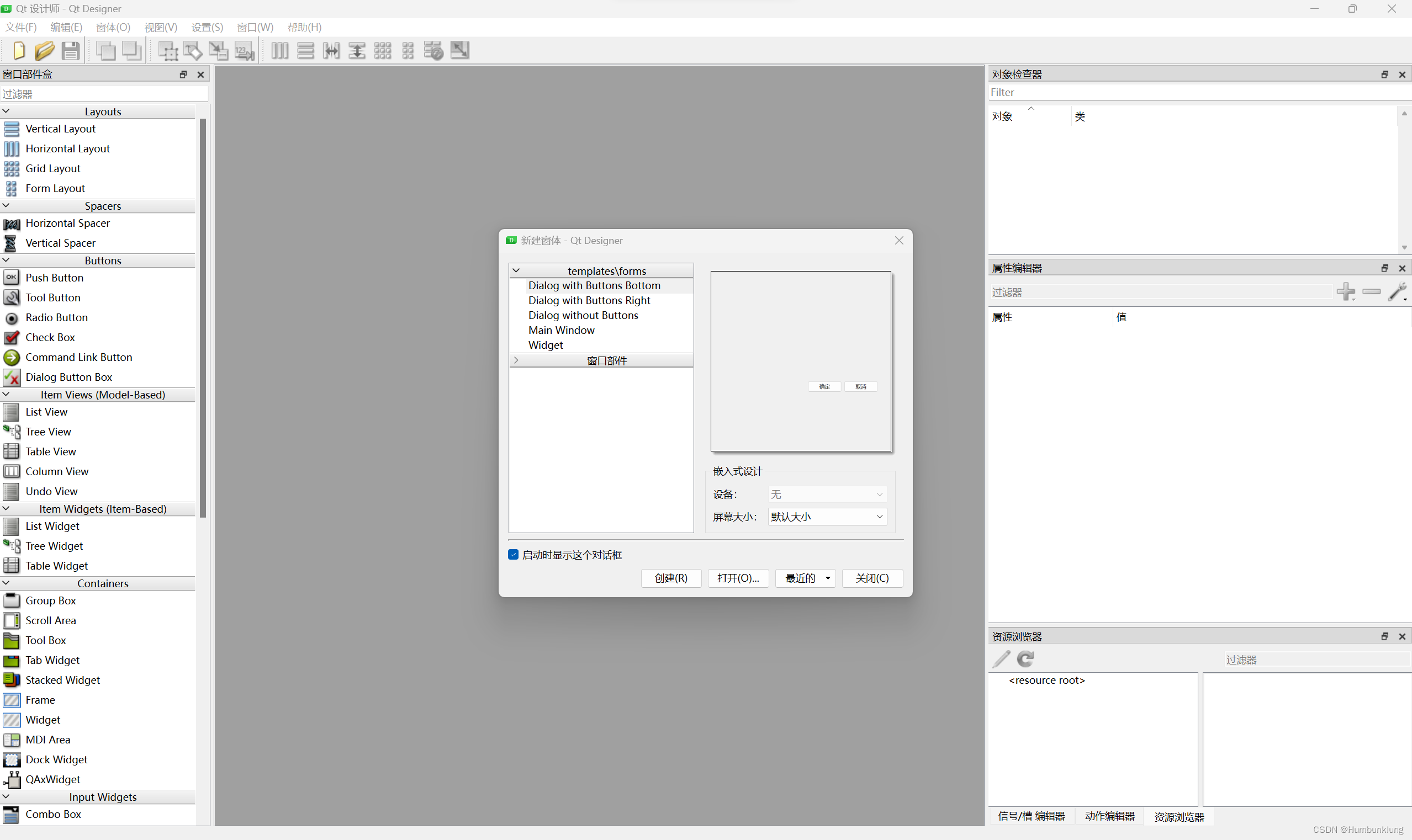Switch to the 资源浏览器 tab

1179,817
